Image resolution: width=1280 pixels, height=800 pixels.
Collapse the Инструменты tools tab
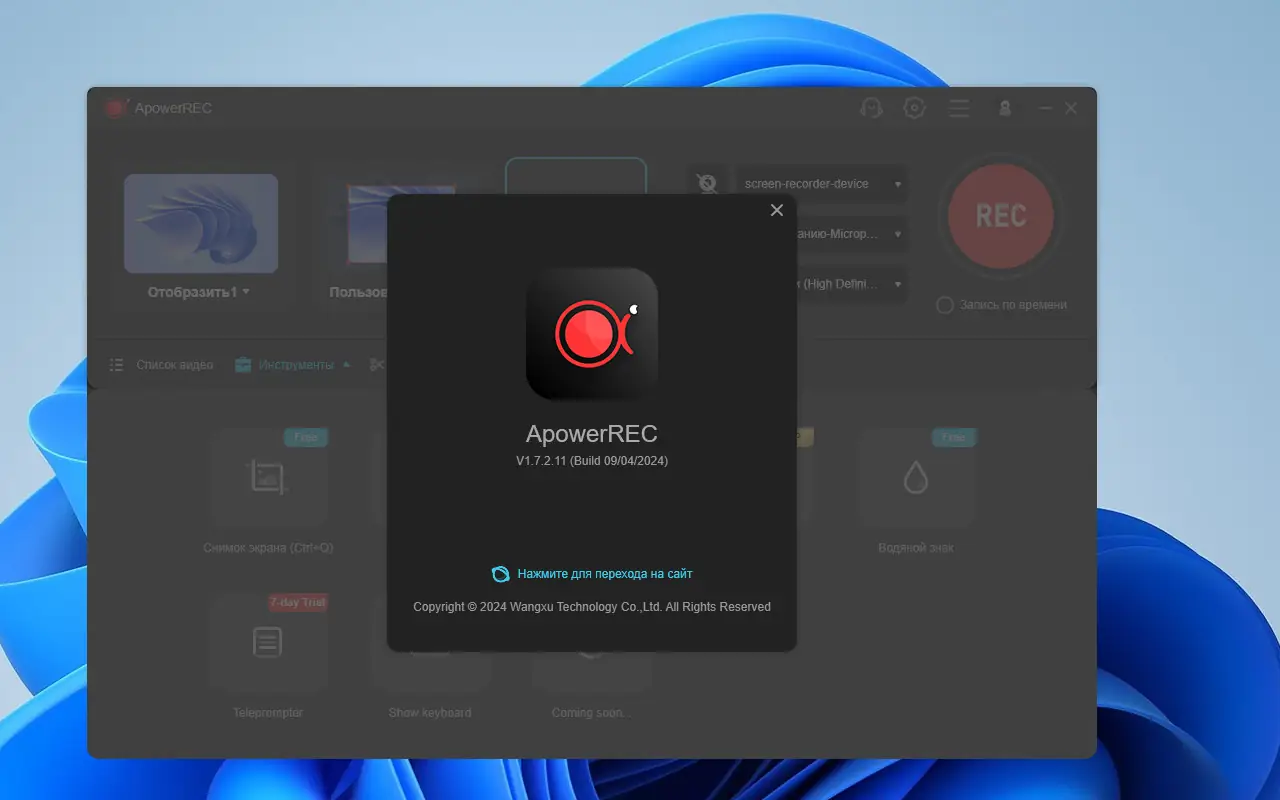pyautogui.click(x=293, y=365)
